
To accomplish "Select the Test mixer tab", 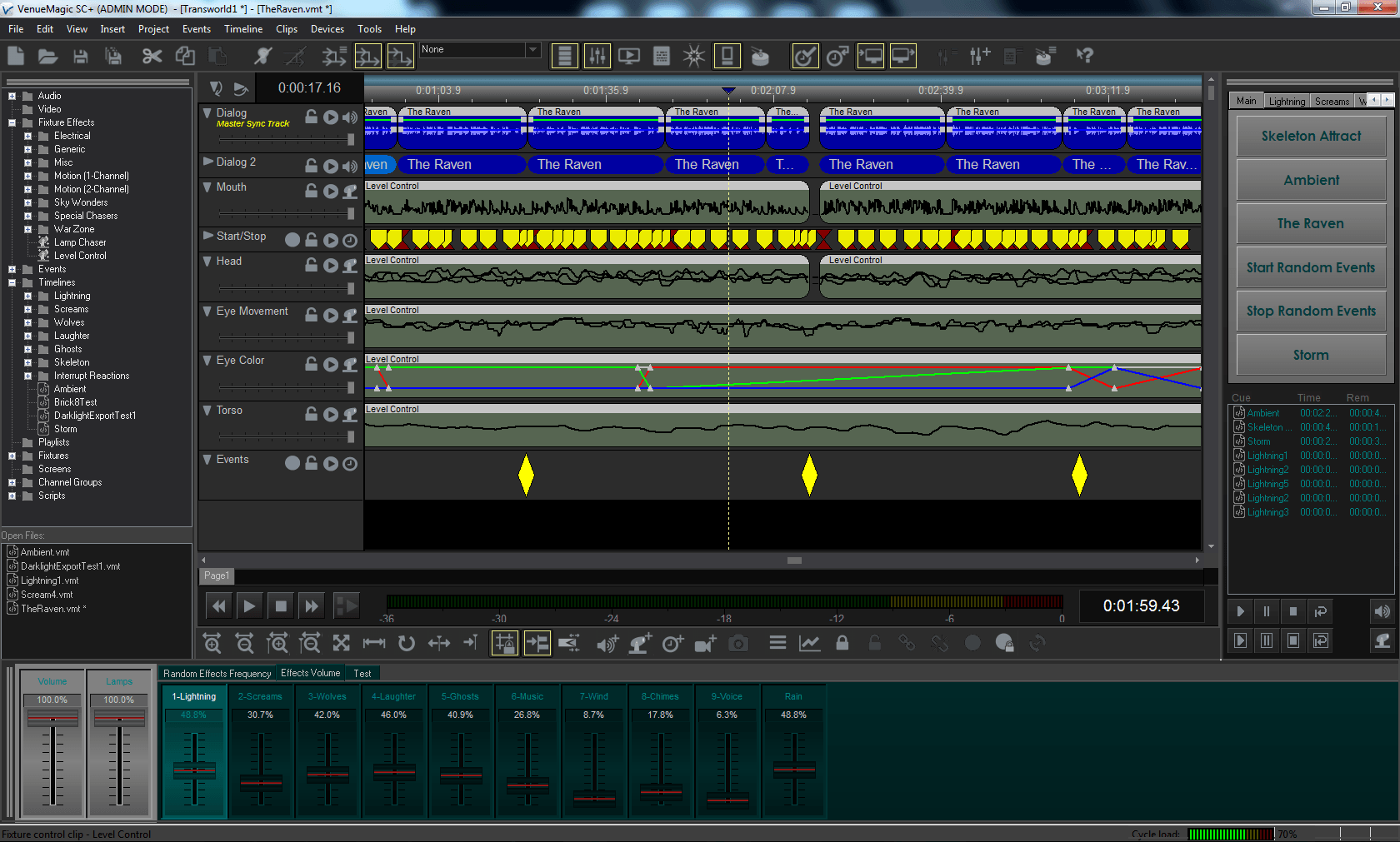I will [362, 673].
